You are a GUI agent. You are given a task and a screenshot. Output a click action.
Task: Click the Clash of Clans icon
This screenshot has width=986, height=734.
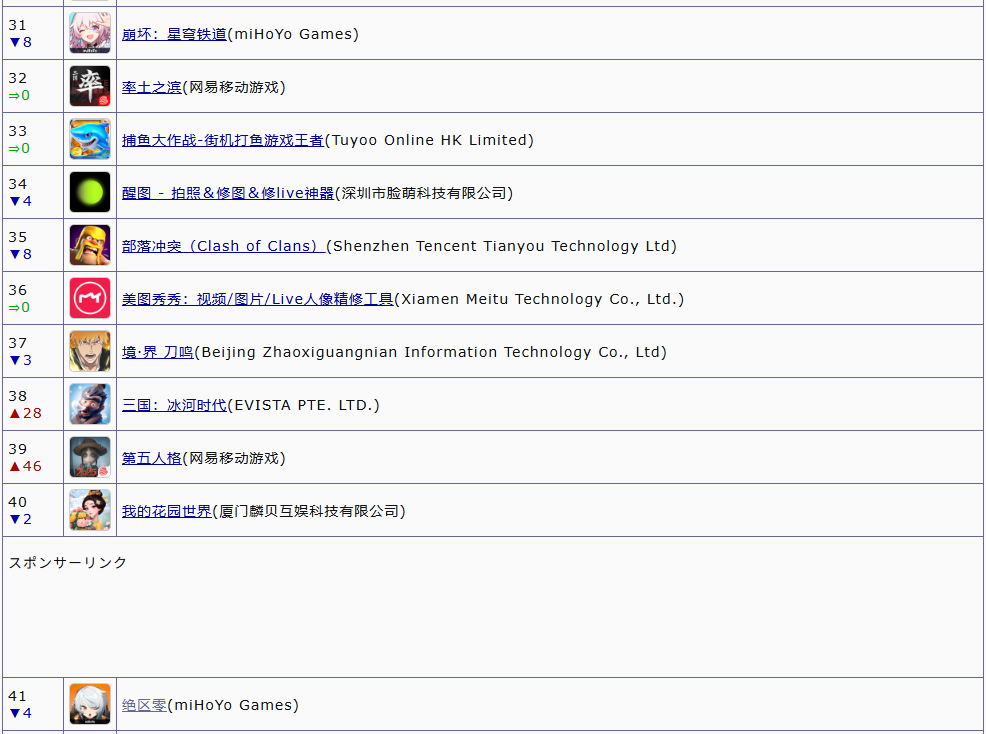[90, 245]
